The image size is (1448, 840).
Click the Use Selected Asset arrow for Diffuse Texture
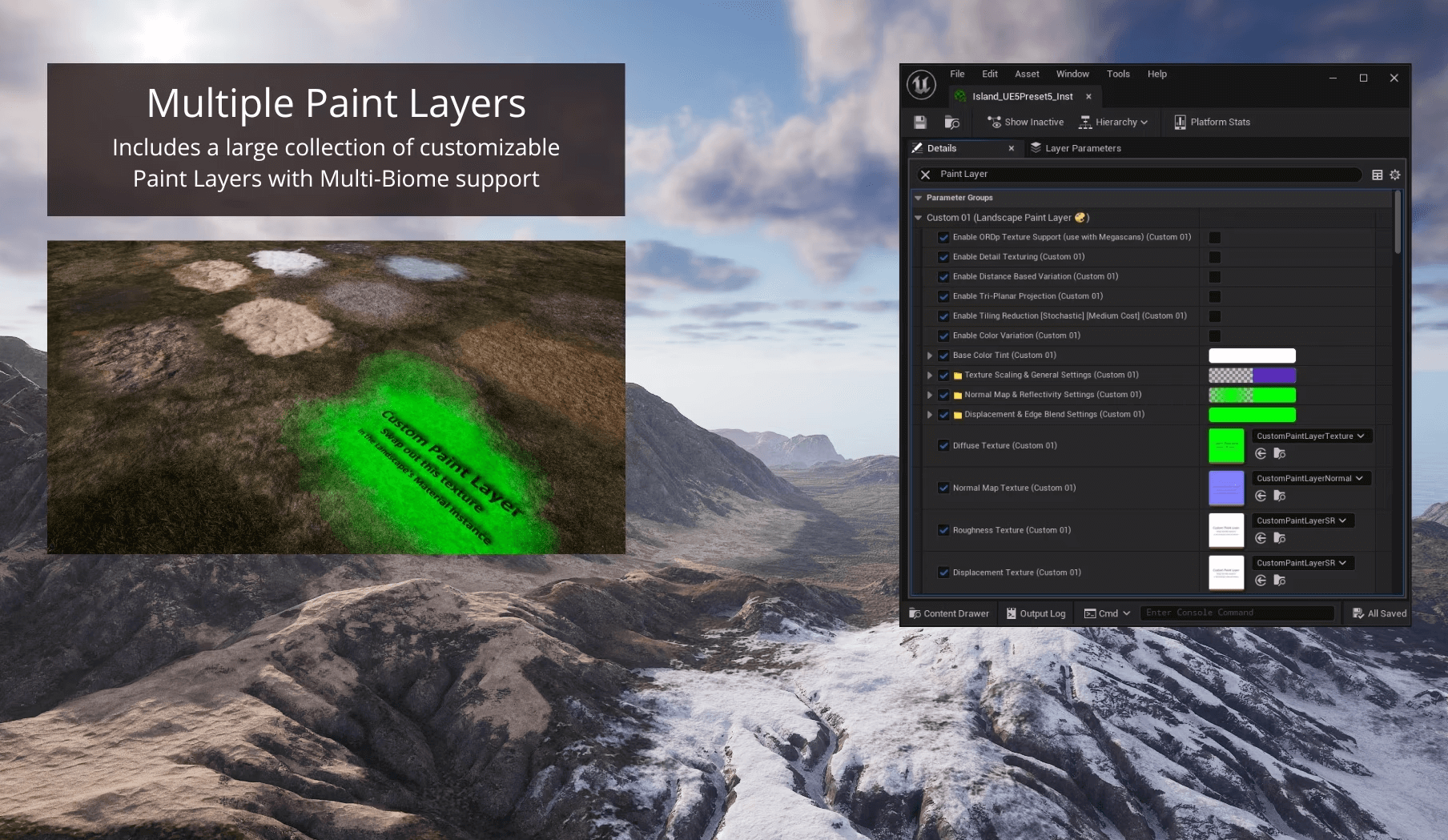click(x=1261, y=454)
